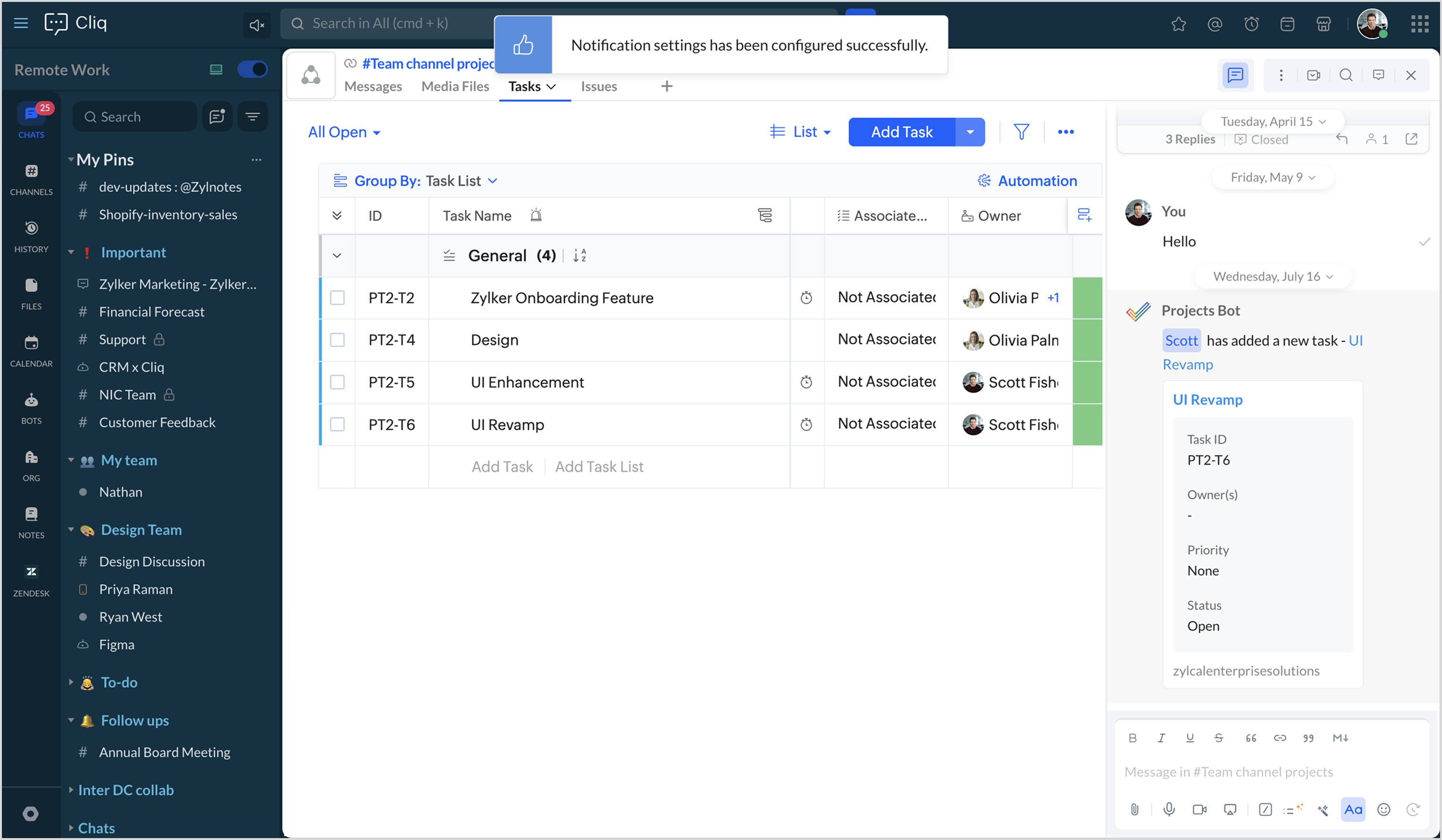Switch to the Media Files tab

click(x=455, y=86)
